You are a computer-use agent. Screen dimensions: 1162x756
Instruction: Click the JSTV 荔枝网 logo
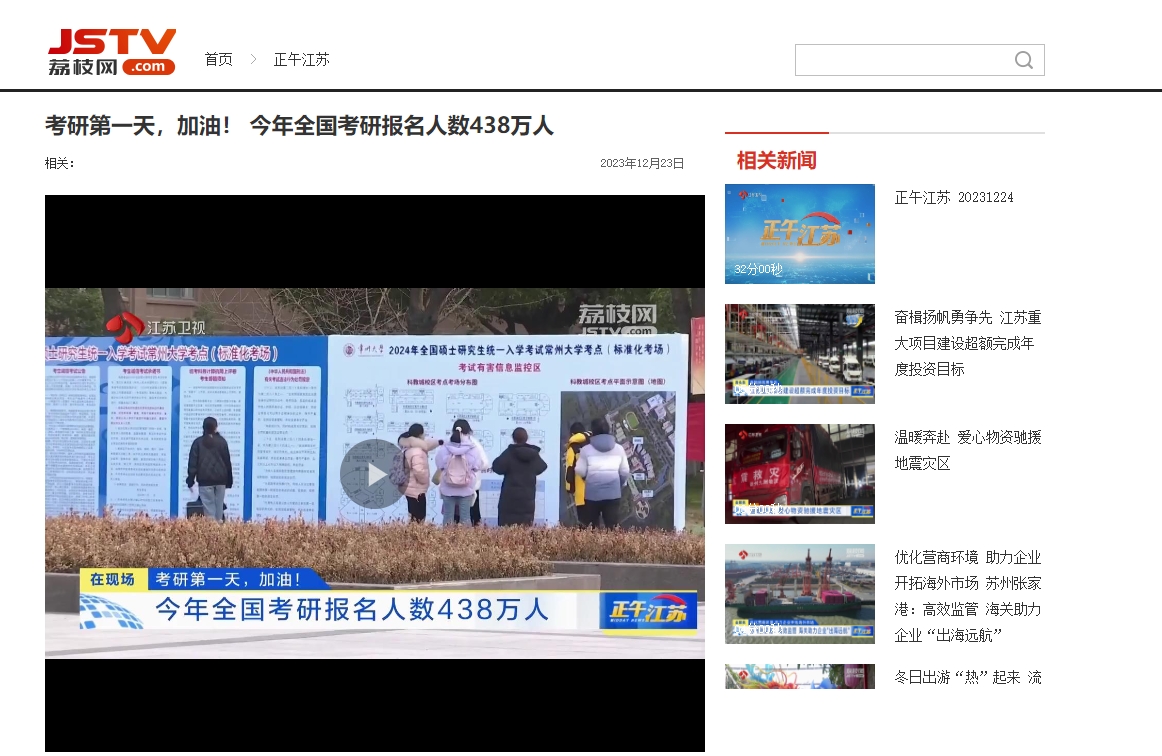click(112, 52)
